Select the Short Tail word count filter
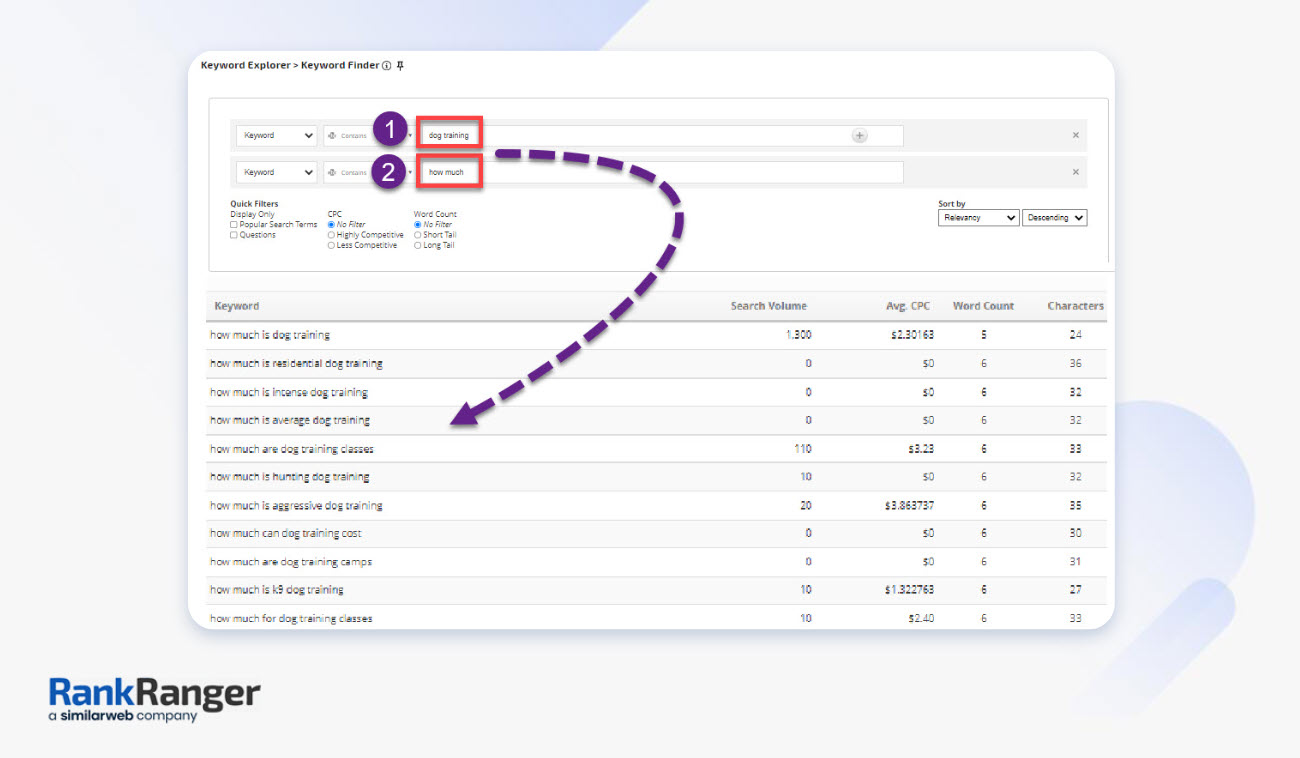 418,235
